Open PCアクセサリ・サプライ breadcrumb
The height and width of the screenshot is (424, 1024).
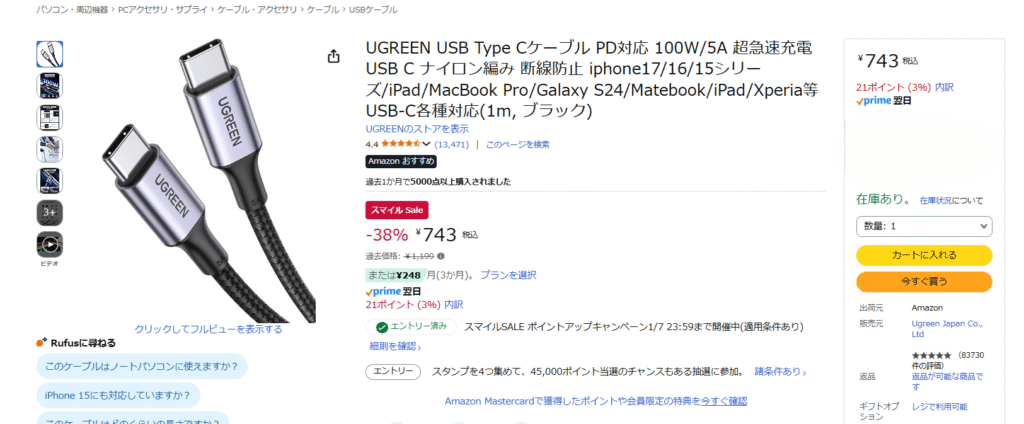coord(160,9)
